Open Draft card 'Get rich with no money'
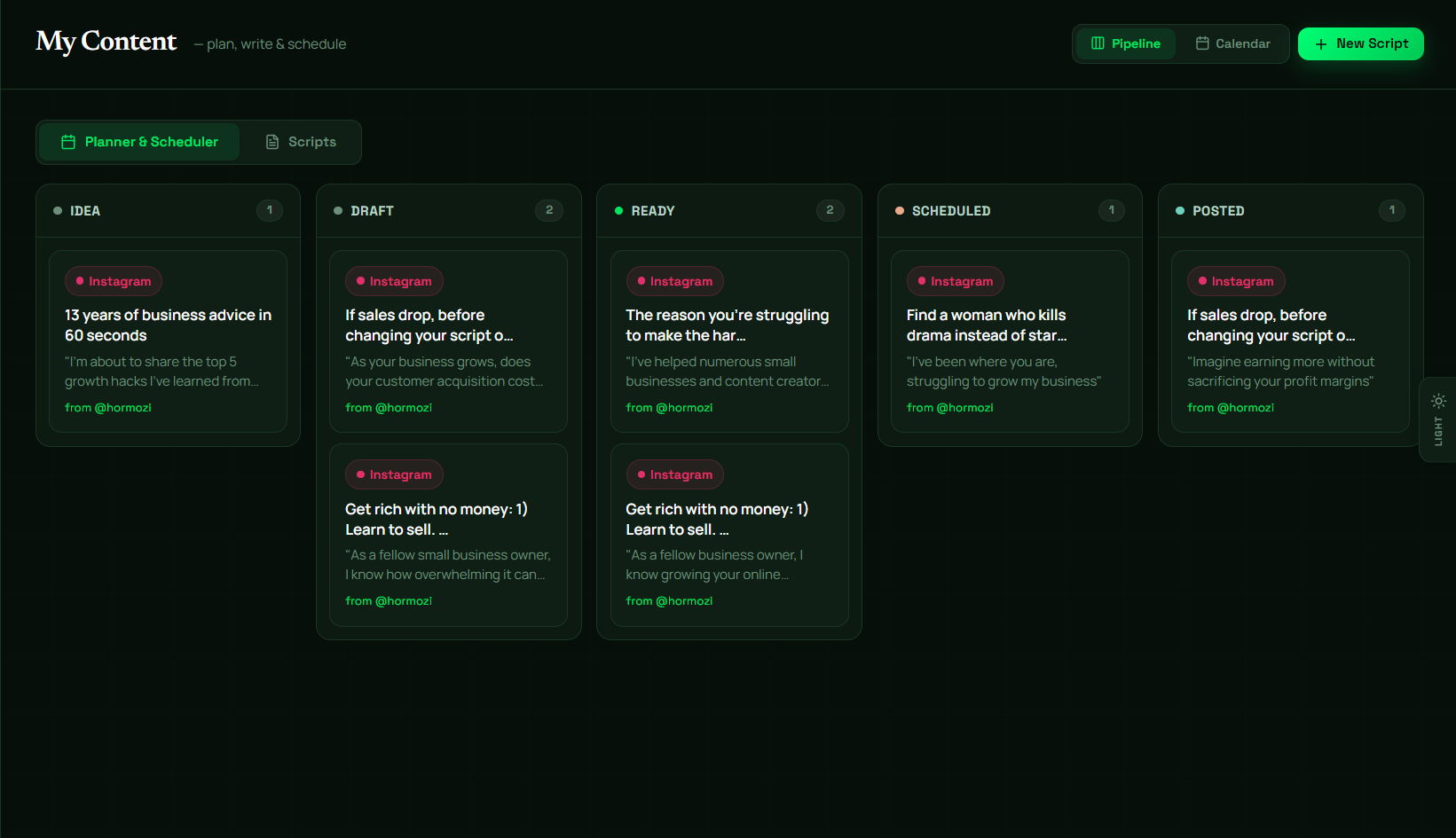Image resolution: width=1456 pixels, height=838 pixels. (448, 536)
